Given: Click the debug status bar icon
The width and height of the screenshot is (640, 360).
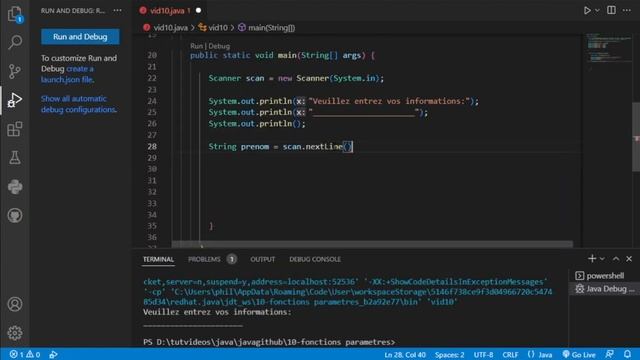Looking at the screenshot, I should click(53, 354).
